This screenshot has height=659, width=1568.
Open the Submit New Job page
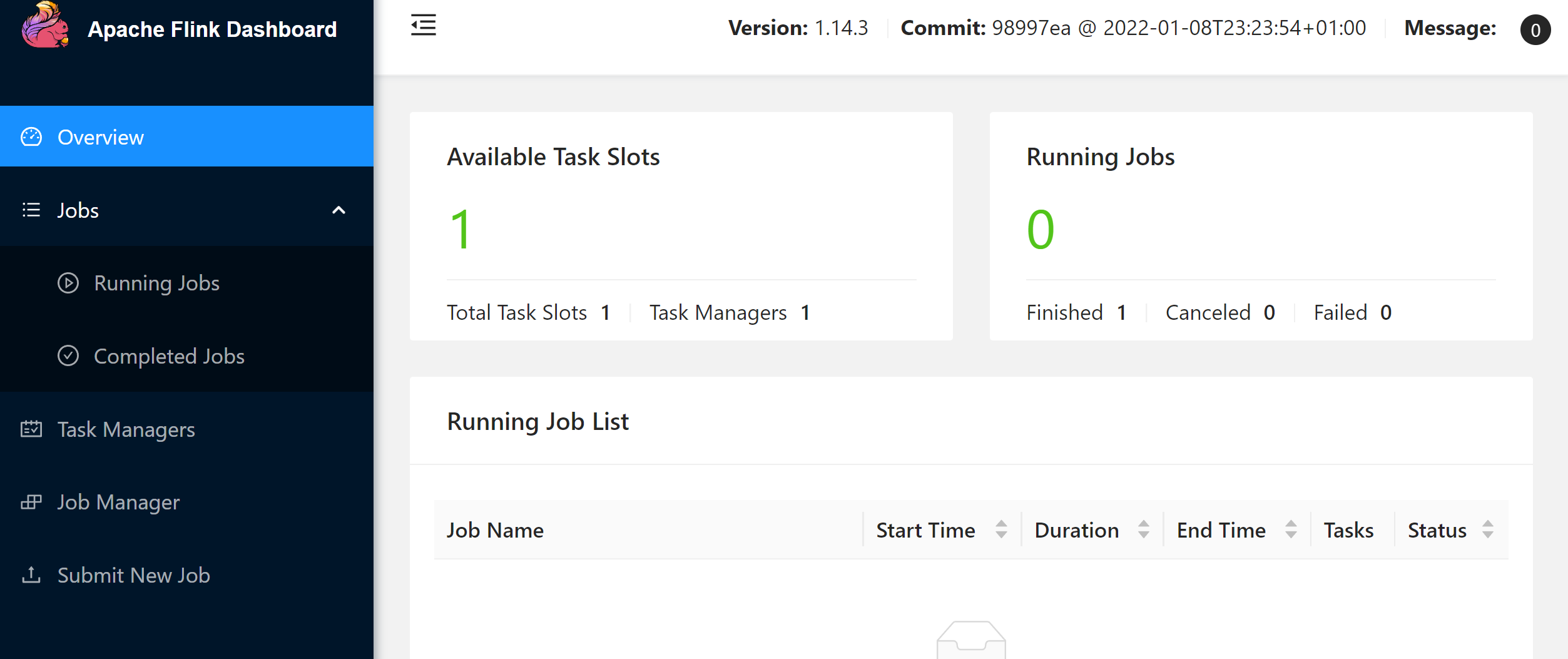tap(186, 575)
